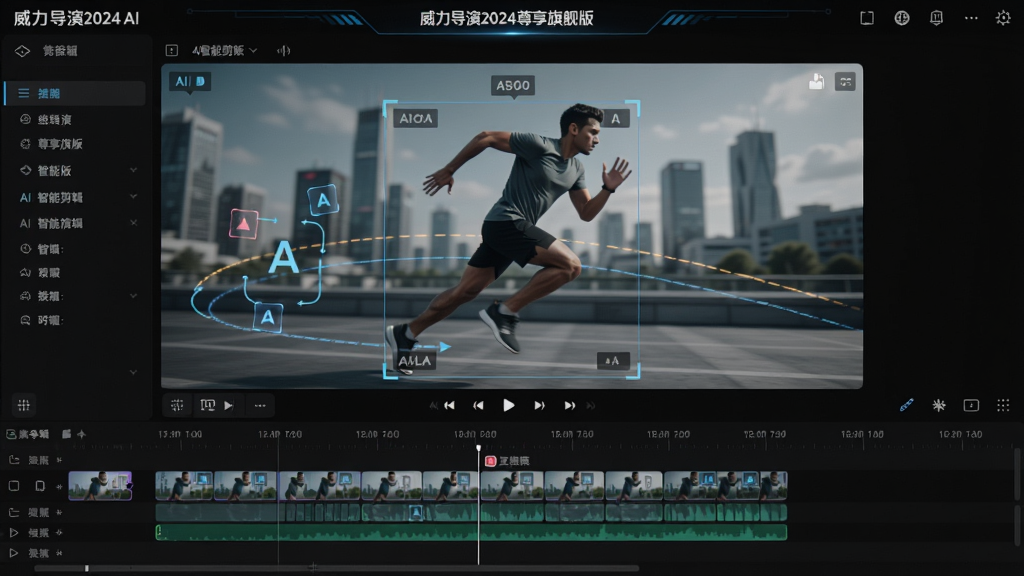
Task: Click the globe icon in title bar
Action: coord(902,18)
